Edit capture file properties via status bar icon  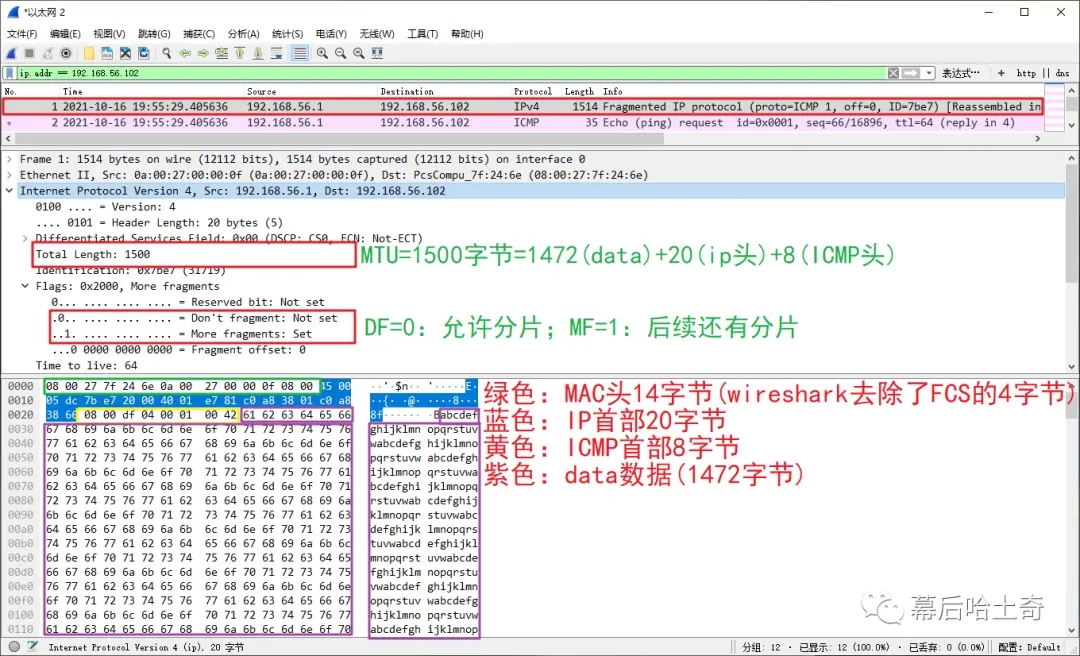pos(32,647)
